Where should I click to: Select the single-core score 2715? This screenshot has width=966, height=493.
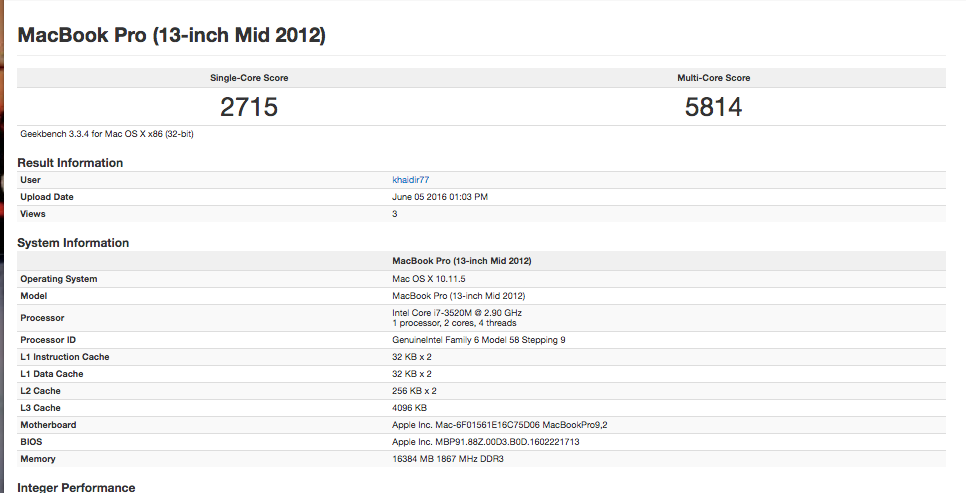tap(249, 107)
